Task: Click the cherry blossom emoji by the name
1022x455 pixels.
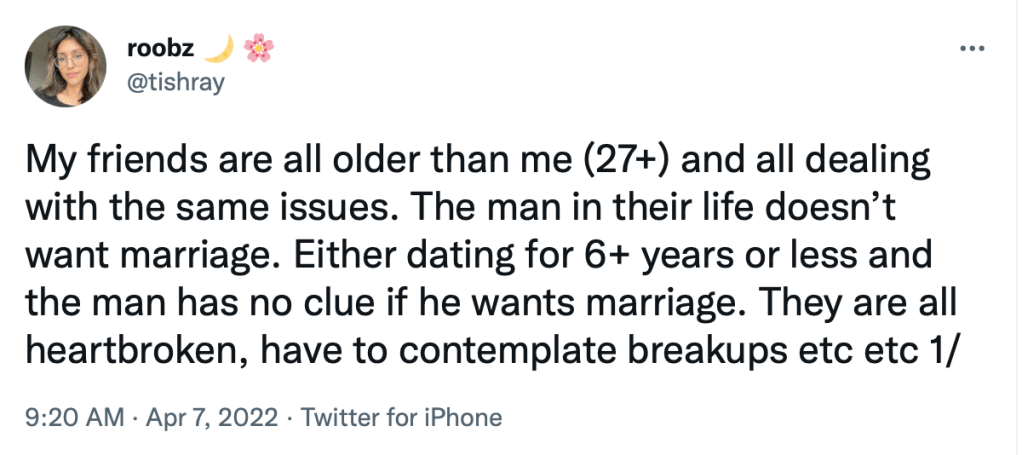Action: tap(258, 47)
